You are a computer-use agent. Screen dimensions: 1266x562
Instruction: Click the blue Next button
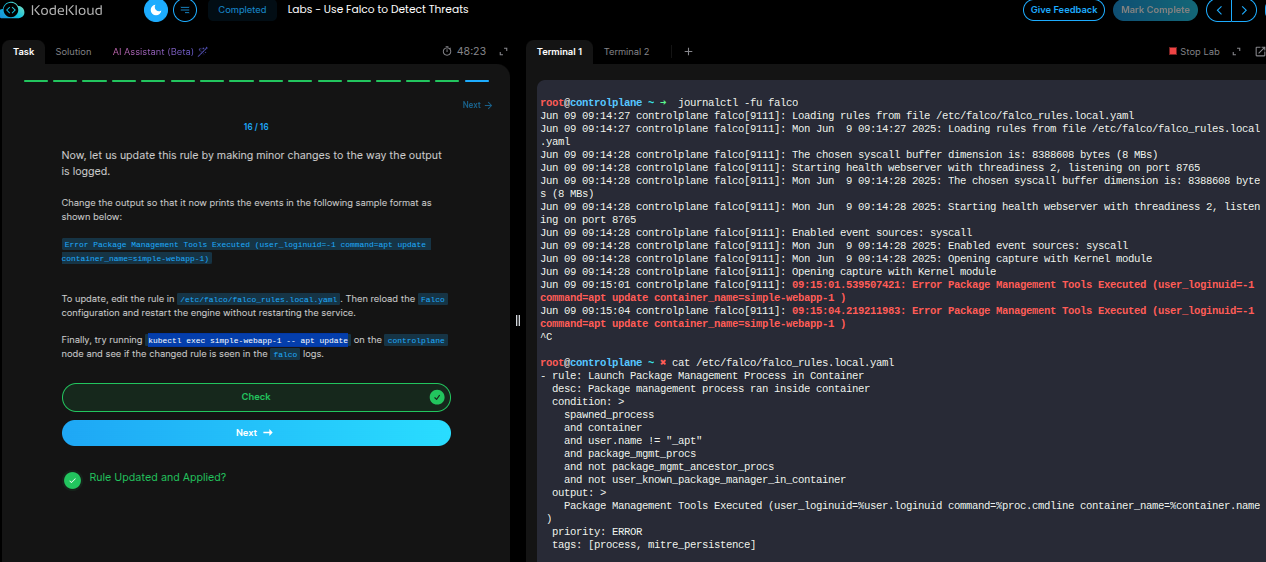coord(256,433)
